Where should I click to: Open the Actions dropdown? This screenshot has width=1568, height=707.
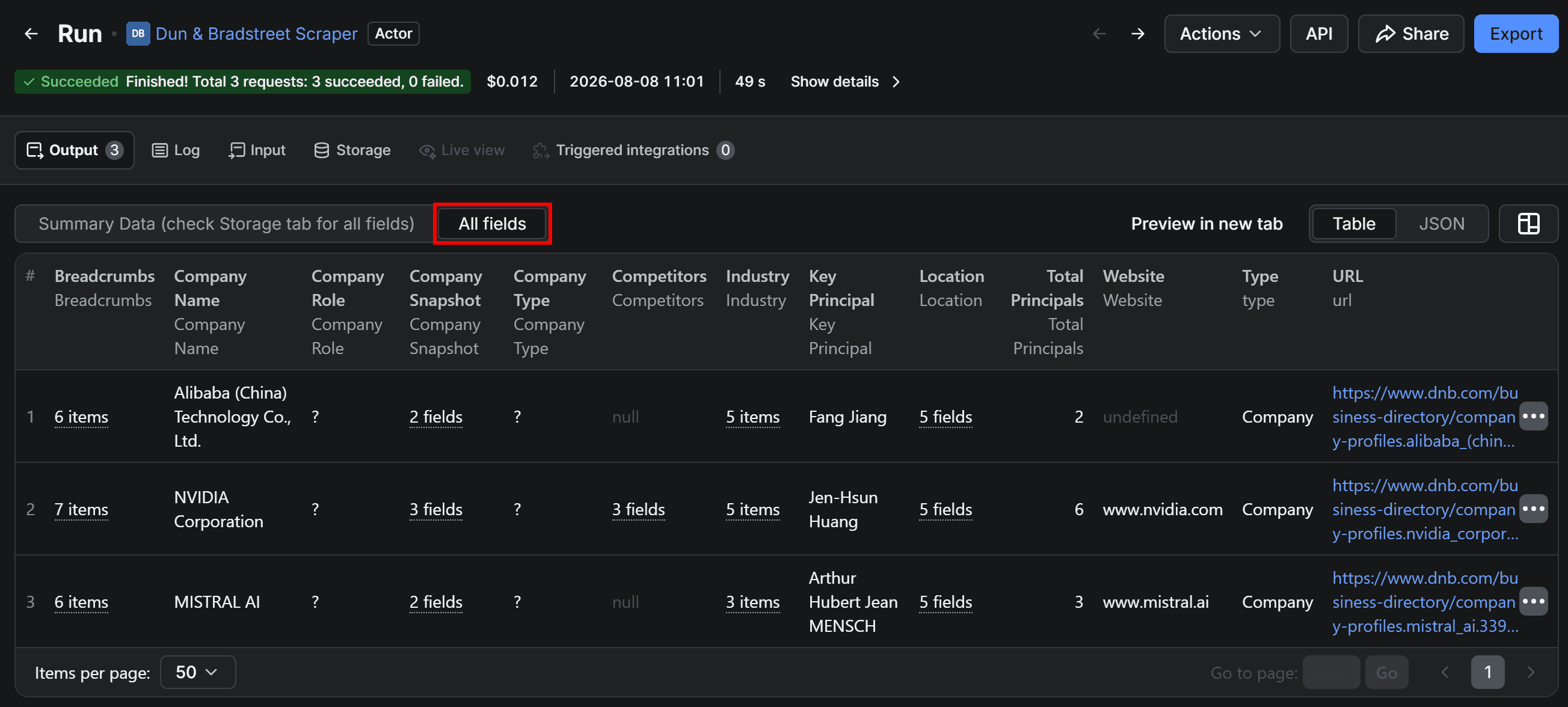tap(1222, 34)
